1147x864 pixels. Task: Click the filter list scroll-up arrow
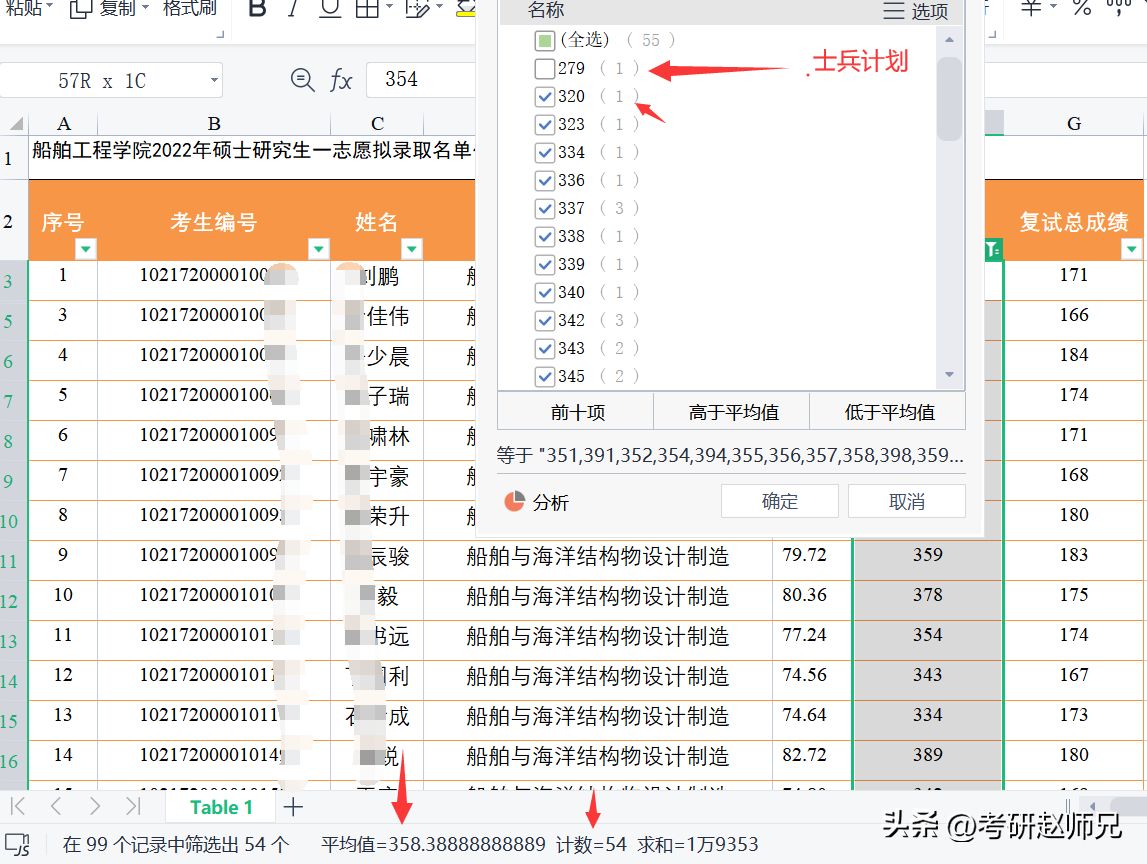click(949, 40)
